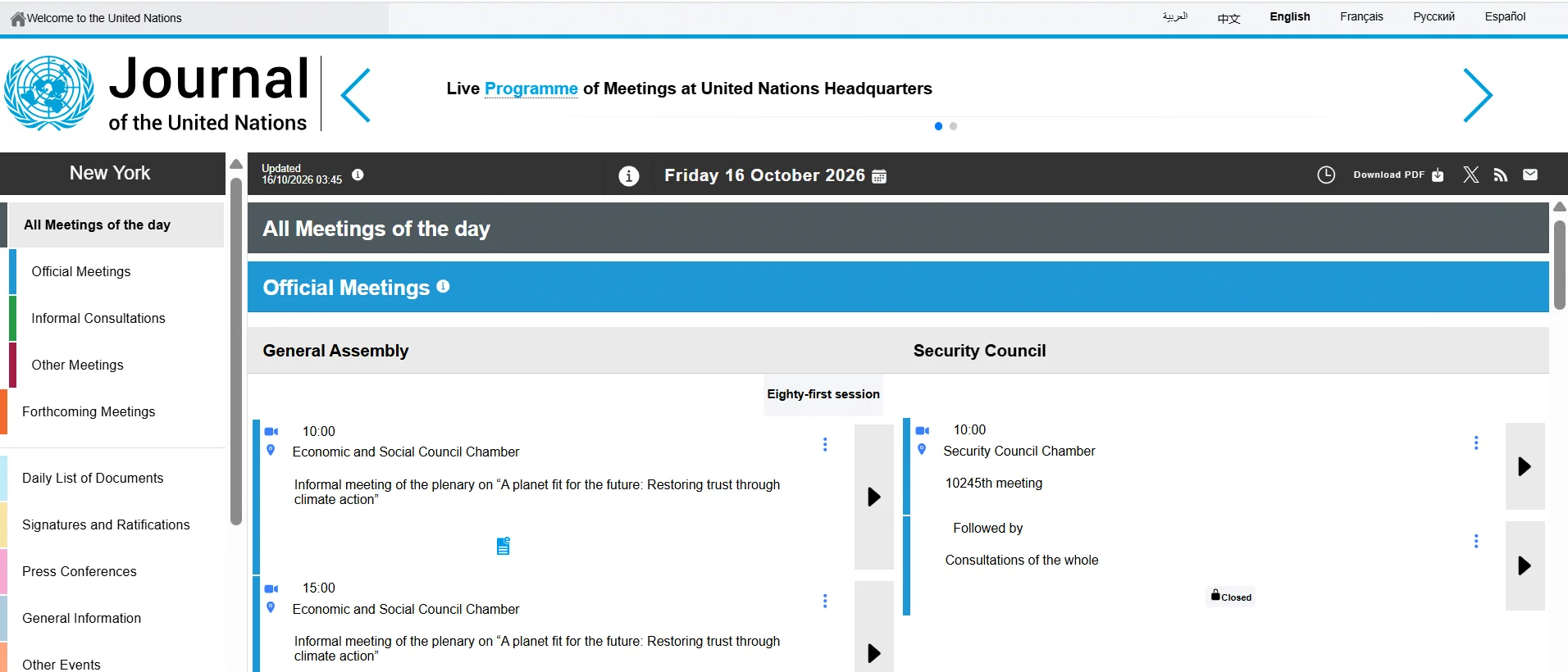1568x672 pixels.
Task: Switch language to Français
Action: pyautogui.click(x=1361, y=16)
